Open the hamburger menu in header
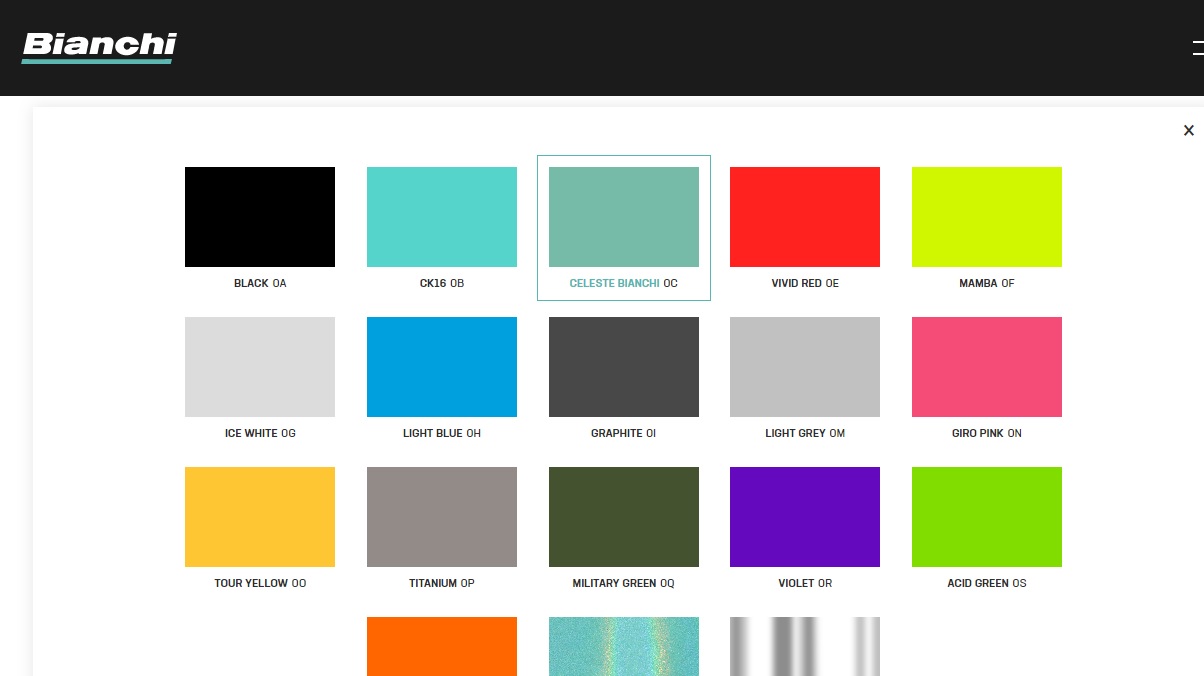The image size is (1204, 676). (x=1198, y=47)
